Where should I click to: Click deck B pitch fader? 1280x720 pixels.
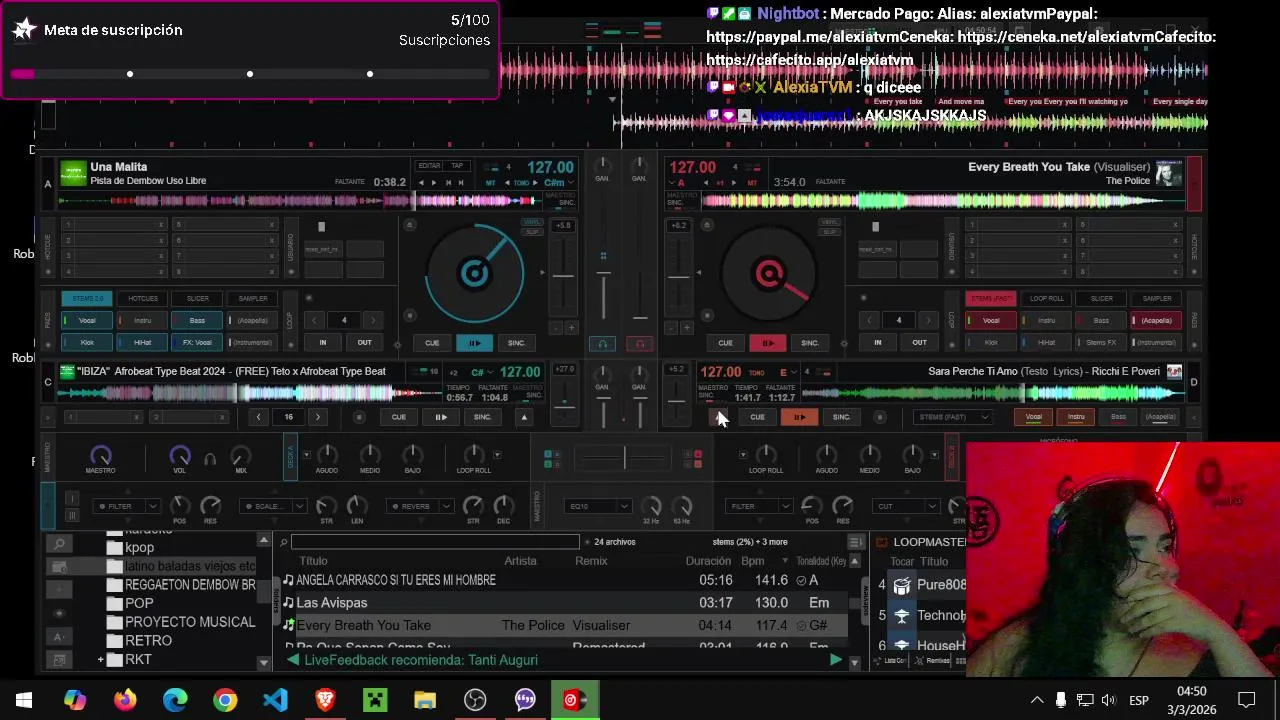pyautogui.click(x=679, y=277)
